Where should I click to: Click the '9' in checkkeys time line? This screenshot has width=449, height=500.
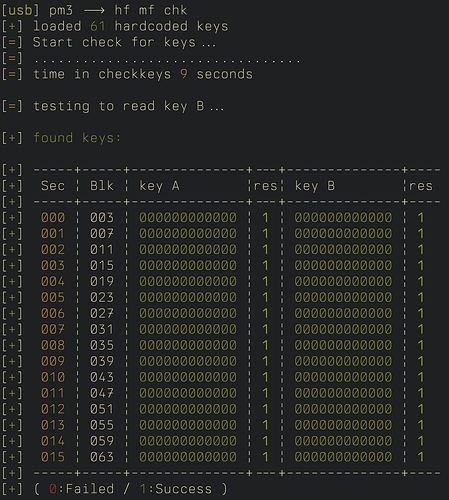(x=183, y=74)
